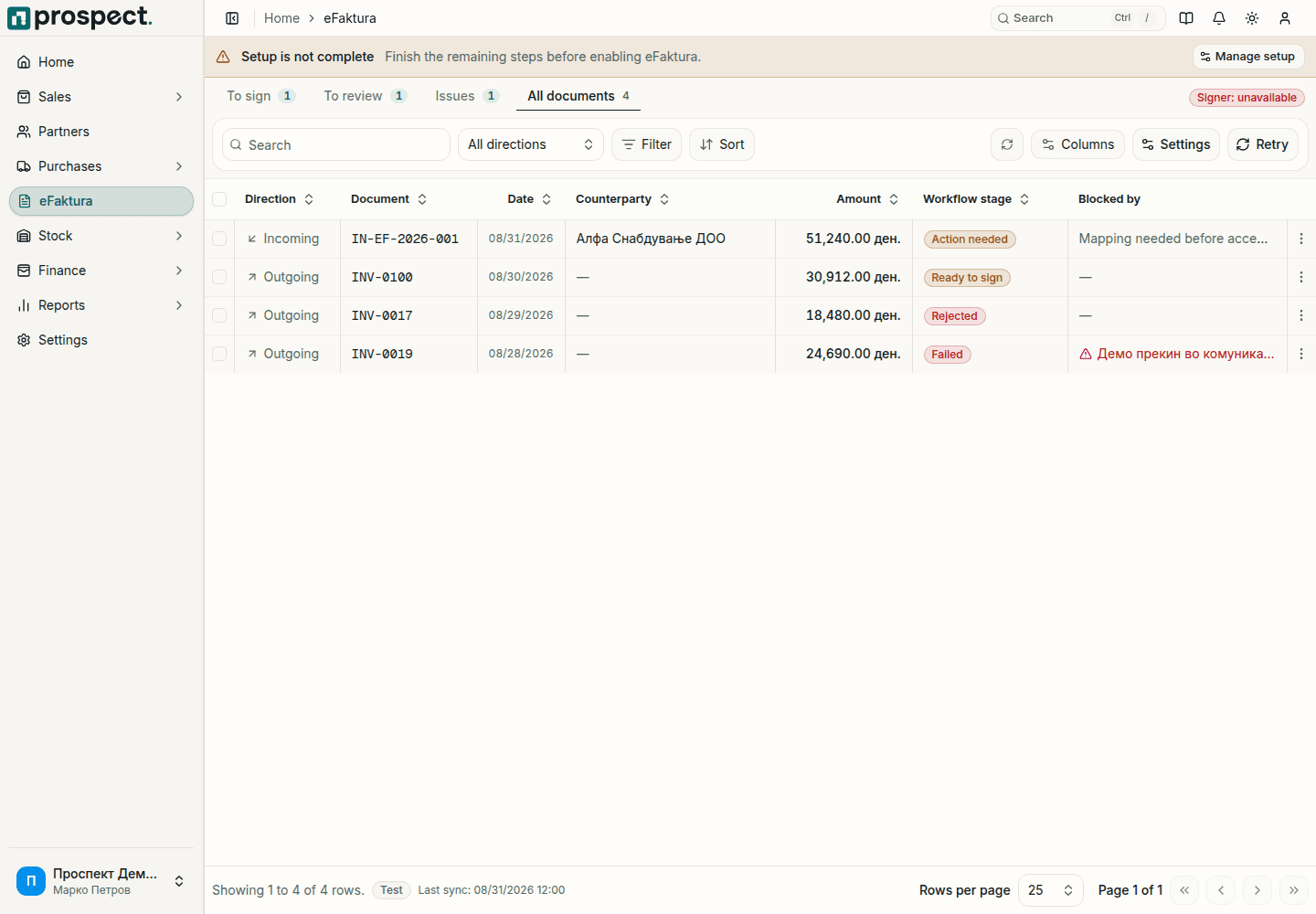
Task: Toggle the sidebar collapse icon
Action: pos(232,18)
